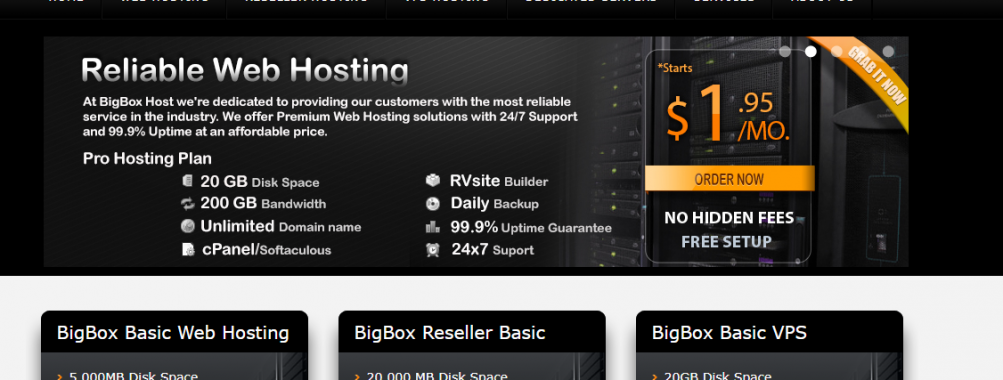Click the document icon beside cPanel/Softaculous

188,249
